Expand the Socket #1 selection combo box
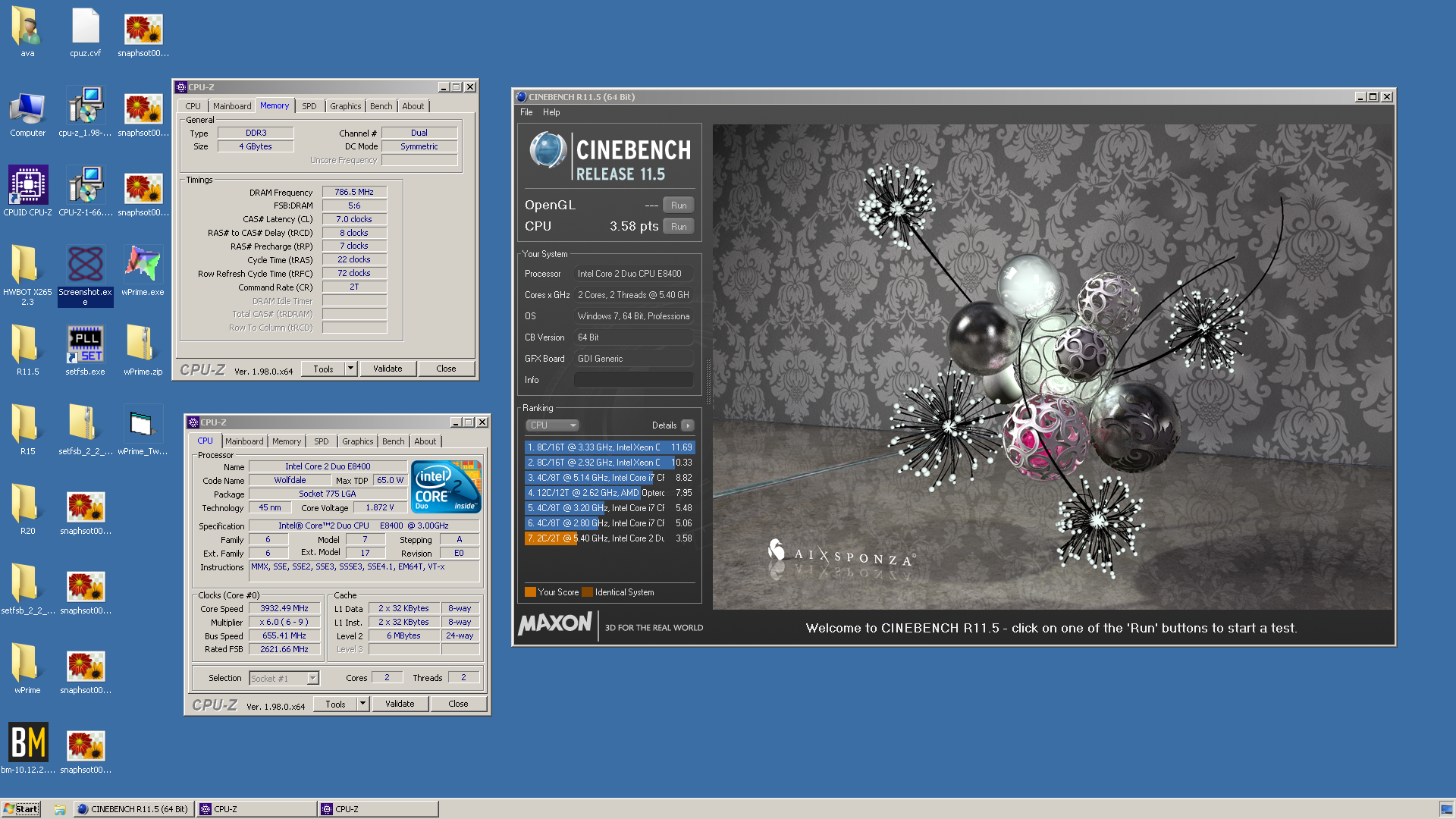 point(312,679)
